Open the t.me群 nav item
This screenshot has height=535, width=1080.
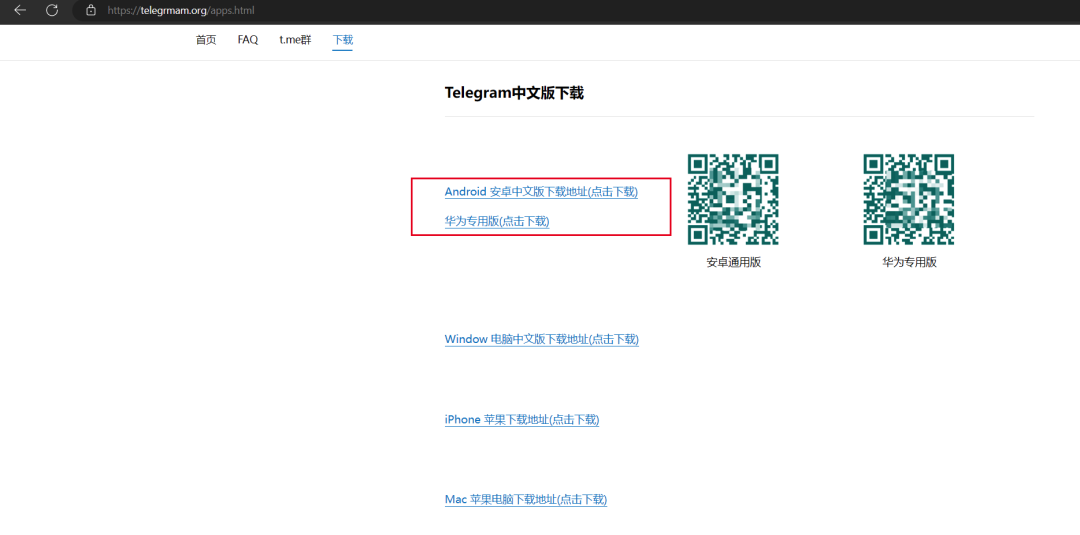pos(295,40)
